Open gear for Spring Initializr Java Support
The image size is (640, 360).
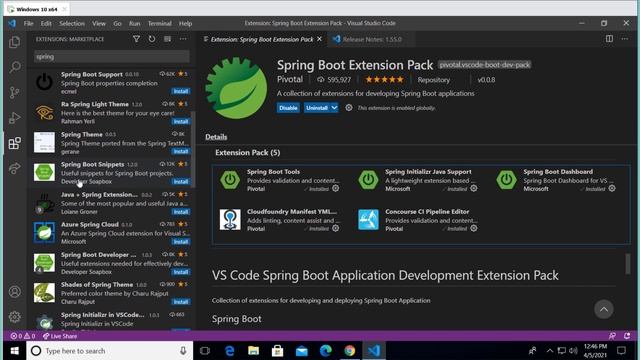tap(473, 189)
